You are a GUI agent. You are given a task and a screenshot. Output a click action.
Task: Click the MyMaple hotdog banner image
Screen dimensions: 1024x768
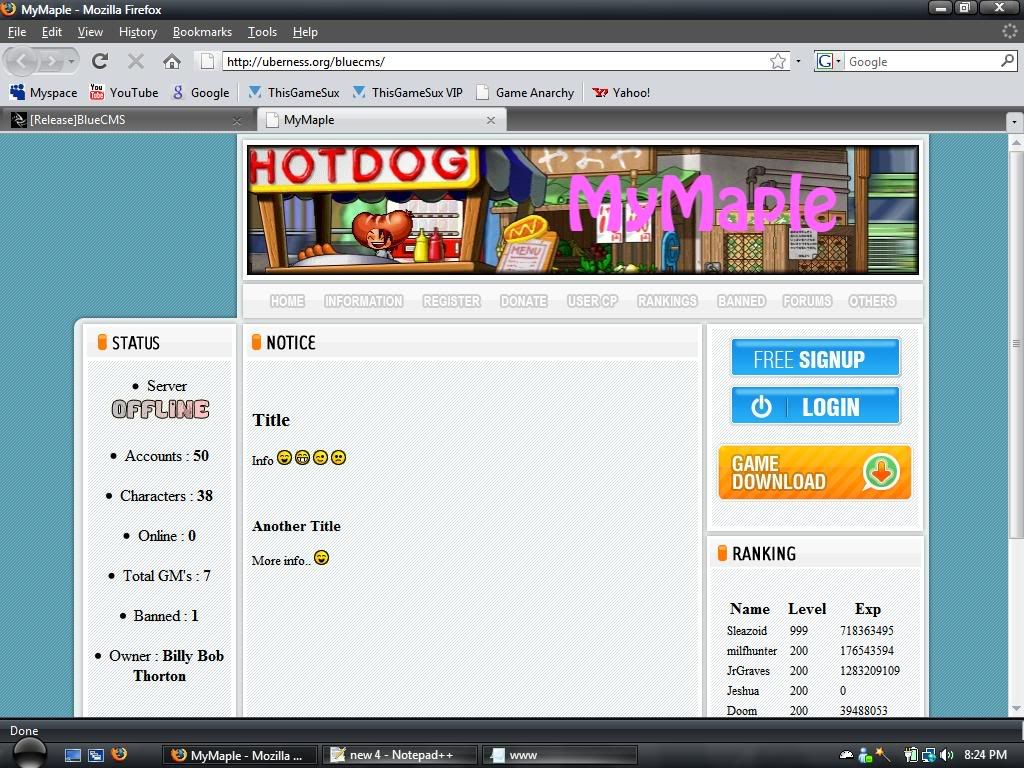pos(583,210)
